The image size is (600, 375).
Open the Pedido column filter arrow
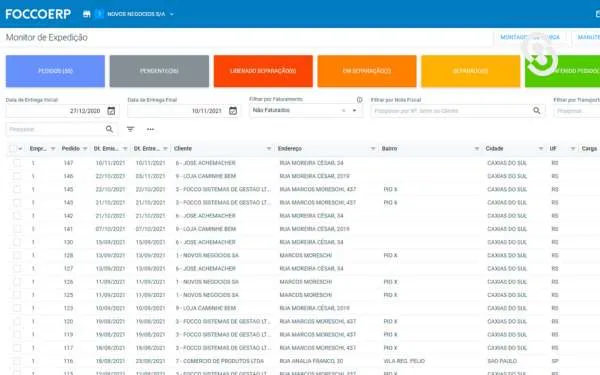85,148
